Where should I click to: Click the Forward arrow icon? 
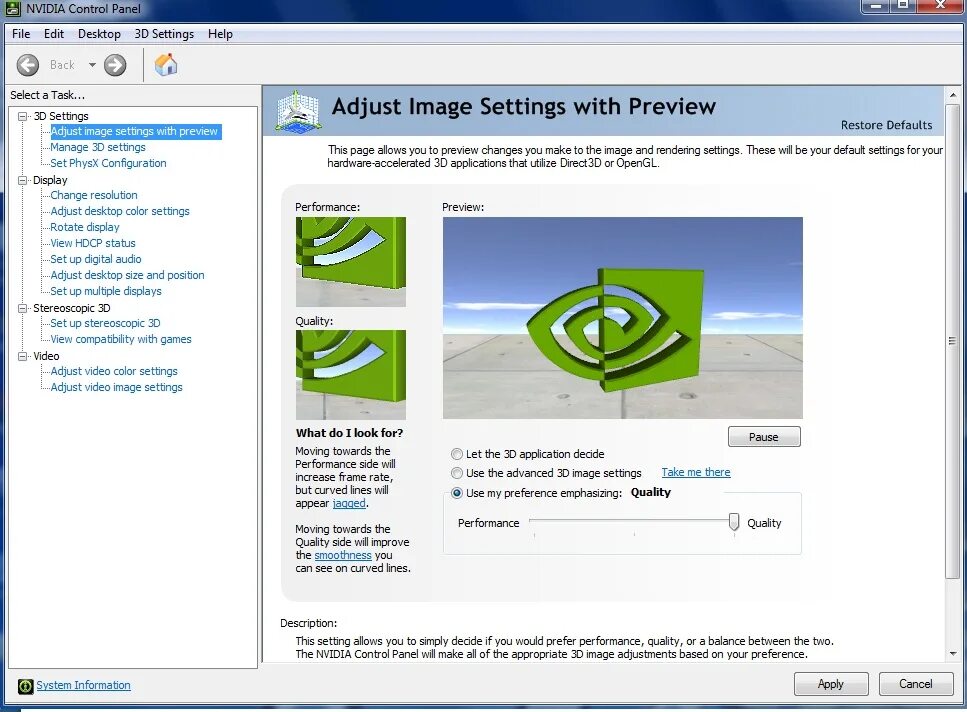pos(115,65)
